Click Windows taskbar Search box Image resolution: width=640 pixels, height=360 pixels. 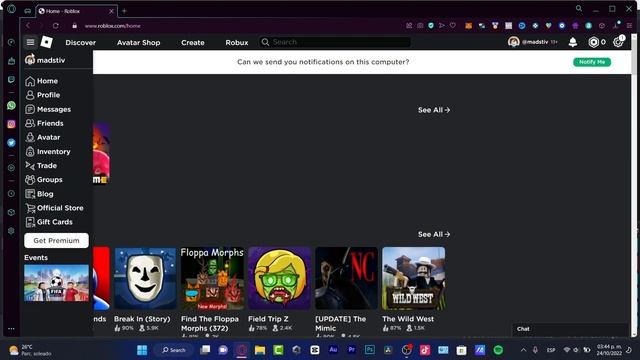174,350
